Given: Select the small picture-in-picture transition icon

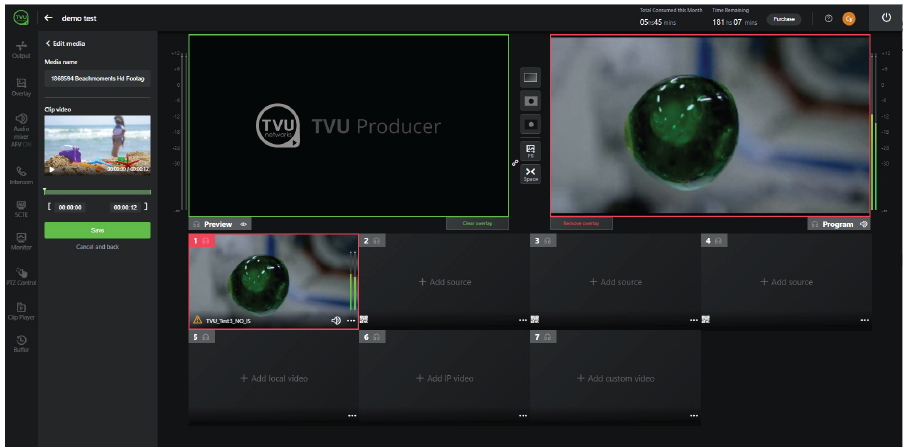Looking at the screenshot, I should click(530, 124).
